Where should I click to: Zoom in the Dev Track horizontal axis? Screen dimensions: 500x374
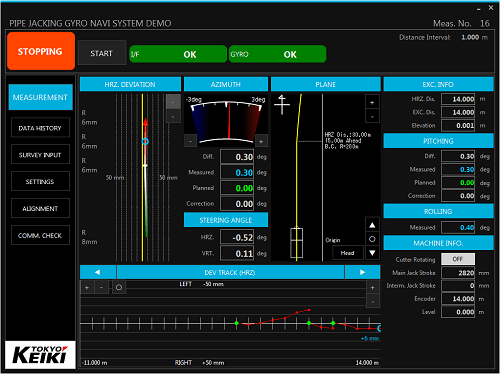point(87,287)
